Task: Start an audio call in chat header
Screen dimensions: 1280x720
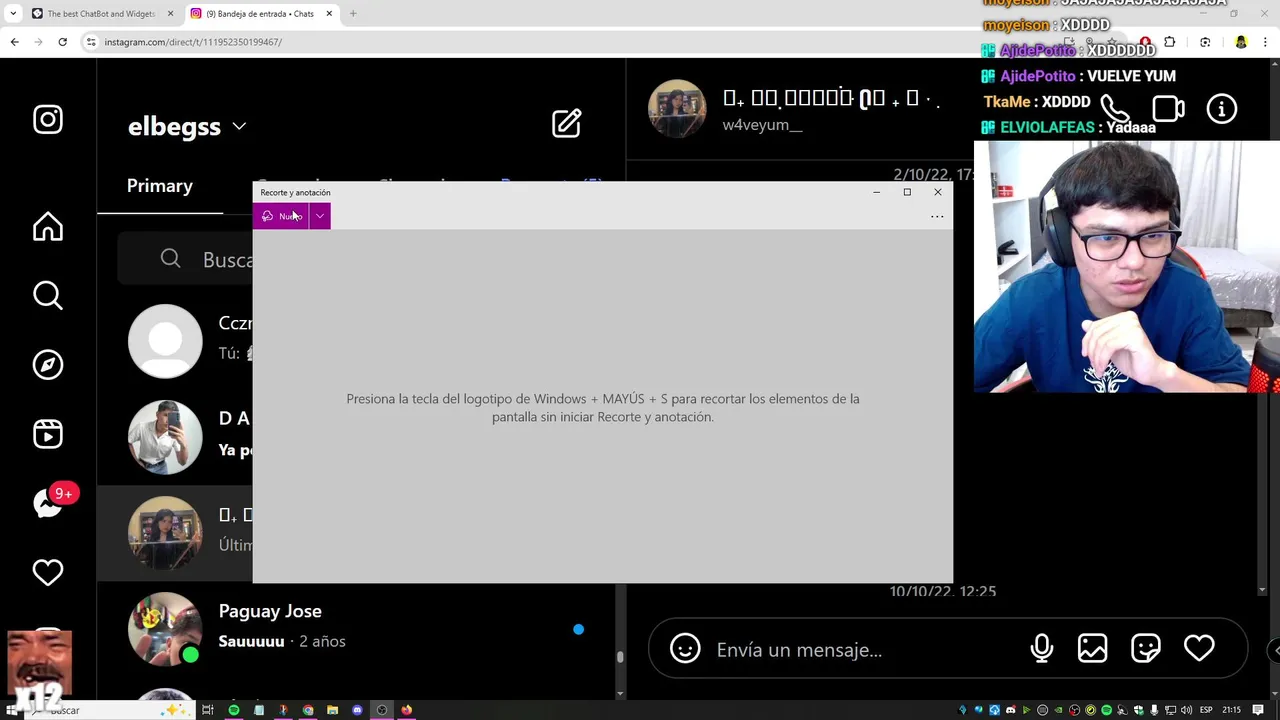Action: 1114,109
